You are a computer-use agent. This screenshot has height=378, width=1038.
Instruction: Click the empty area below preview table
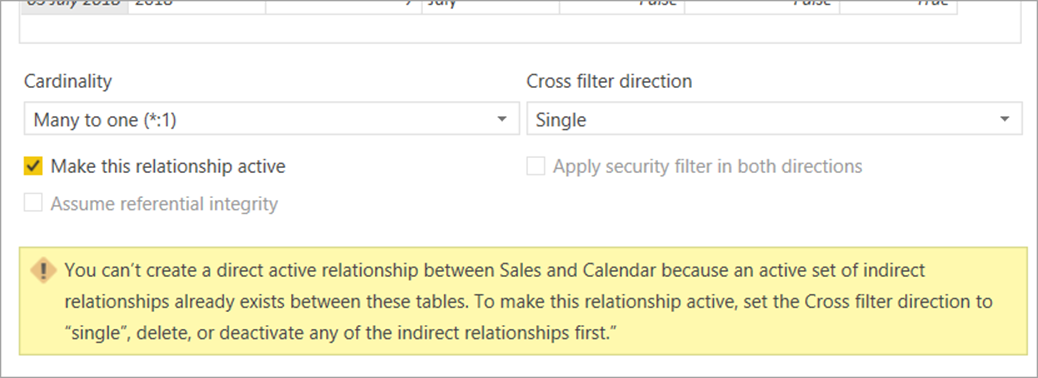pyautogui.click(x=520, y=28)
